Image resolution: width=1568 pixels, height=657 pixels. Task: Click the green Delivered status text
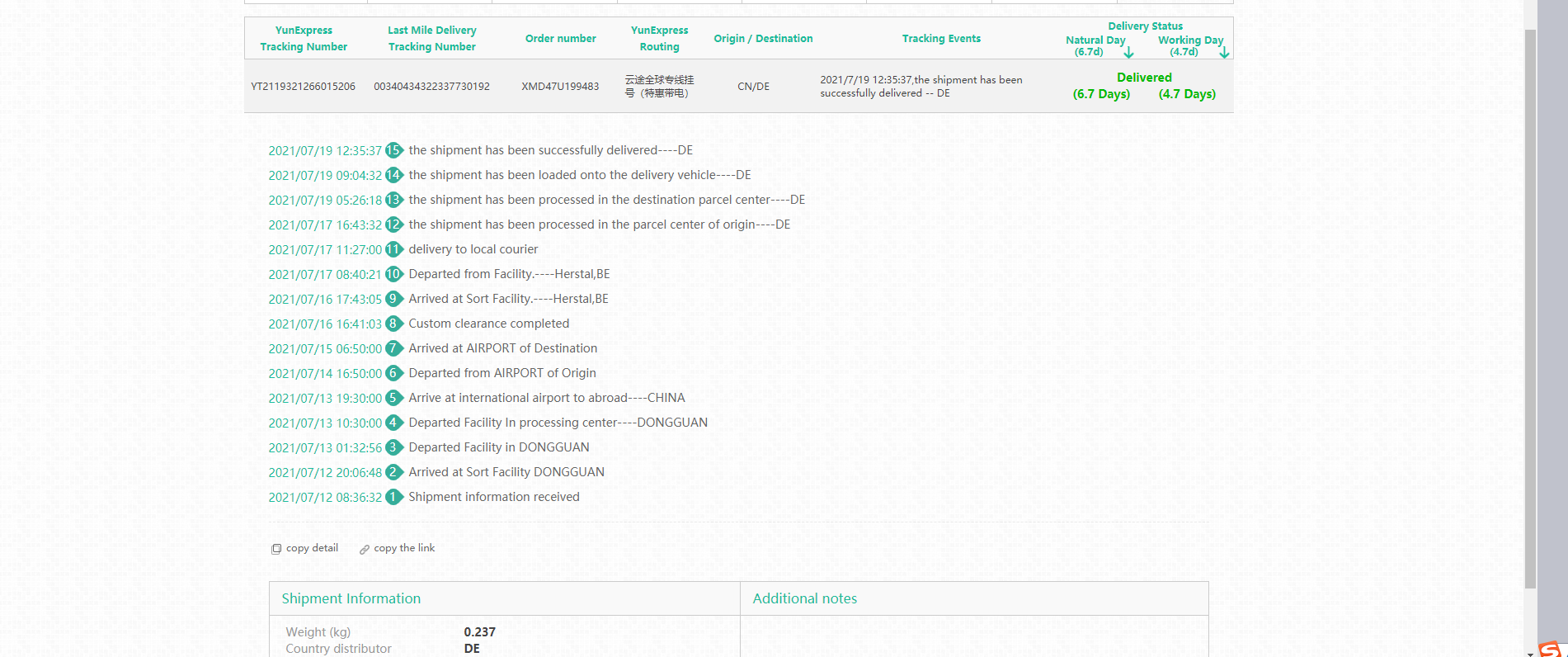pyautogui.click(x=1144, y=78)
